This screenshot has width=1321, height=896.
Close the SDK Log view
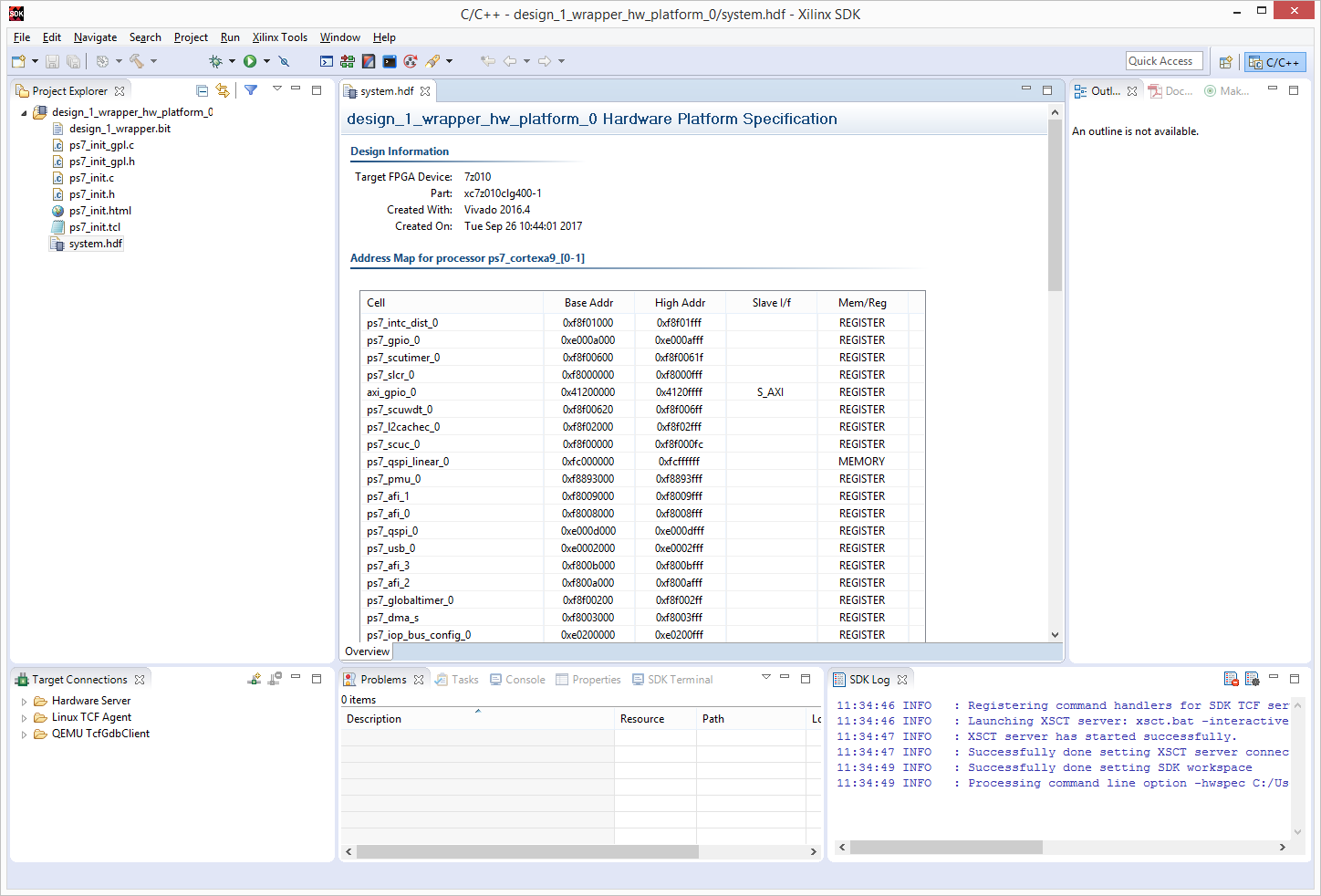(x=902, y=680)
